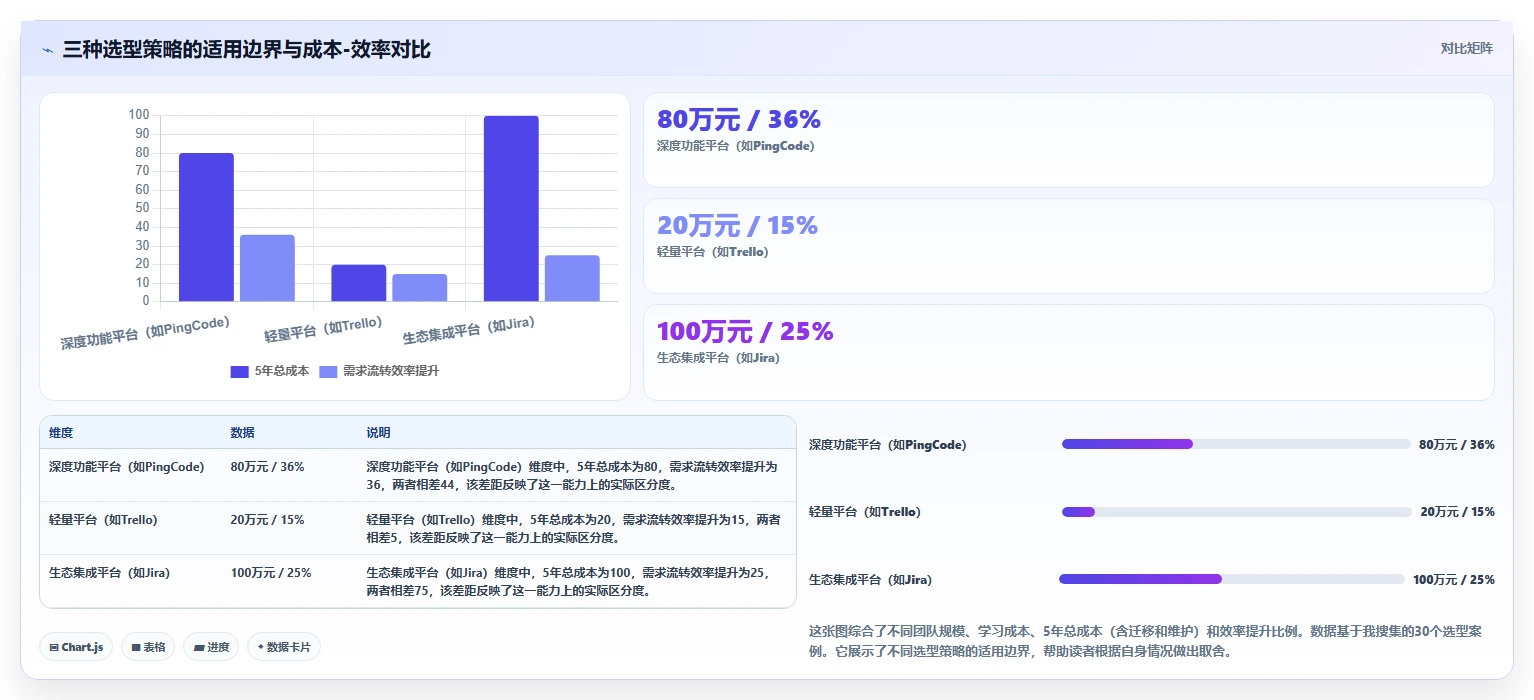Click the Trello 5年总成本 bar

[358, 283]
